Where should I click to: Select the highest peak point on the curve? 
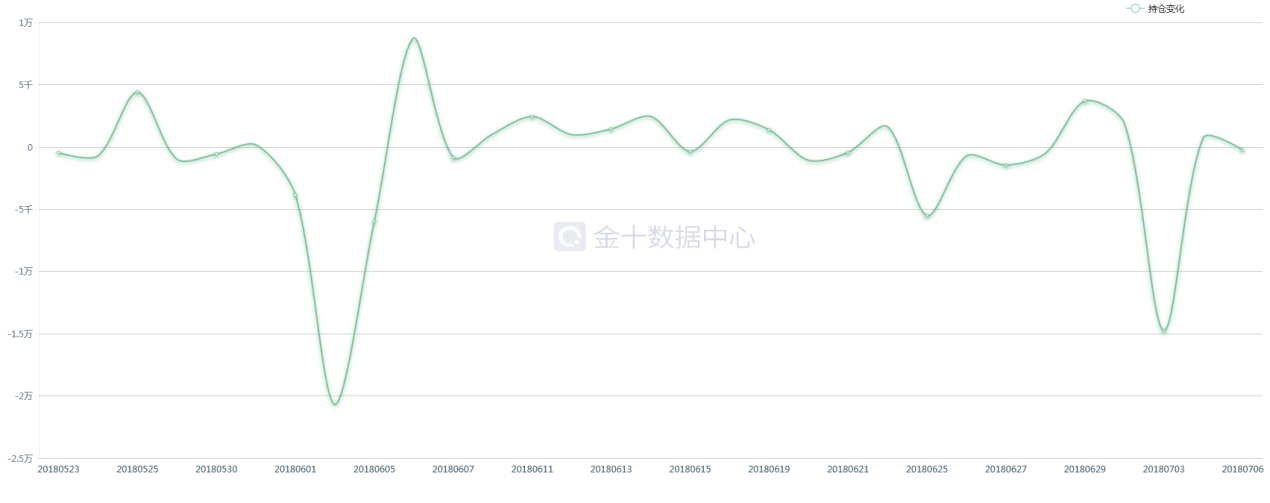click(x=414, y=38)
